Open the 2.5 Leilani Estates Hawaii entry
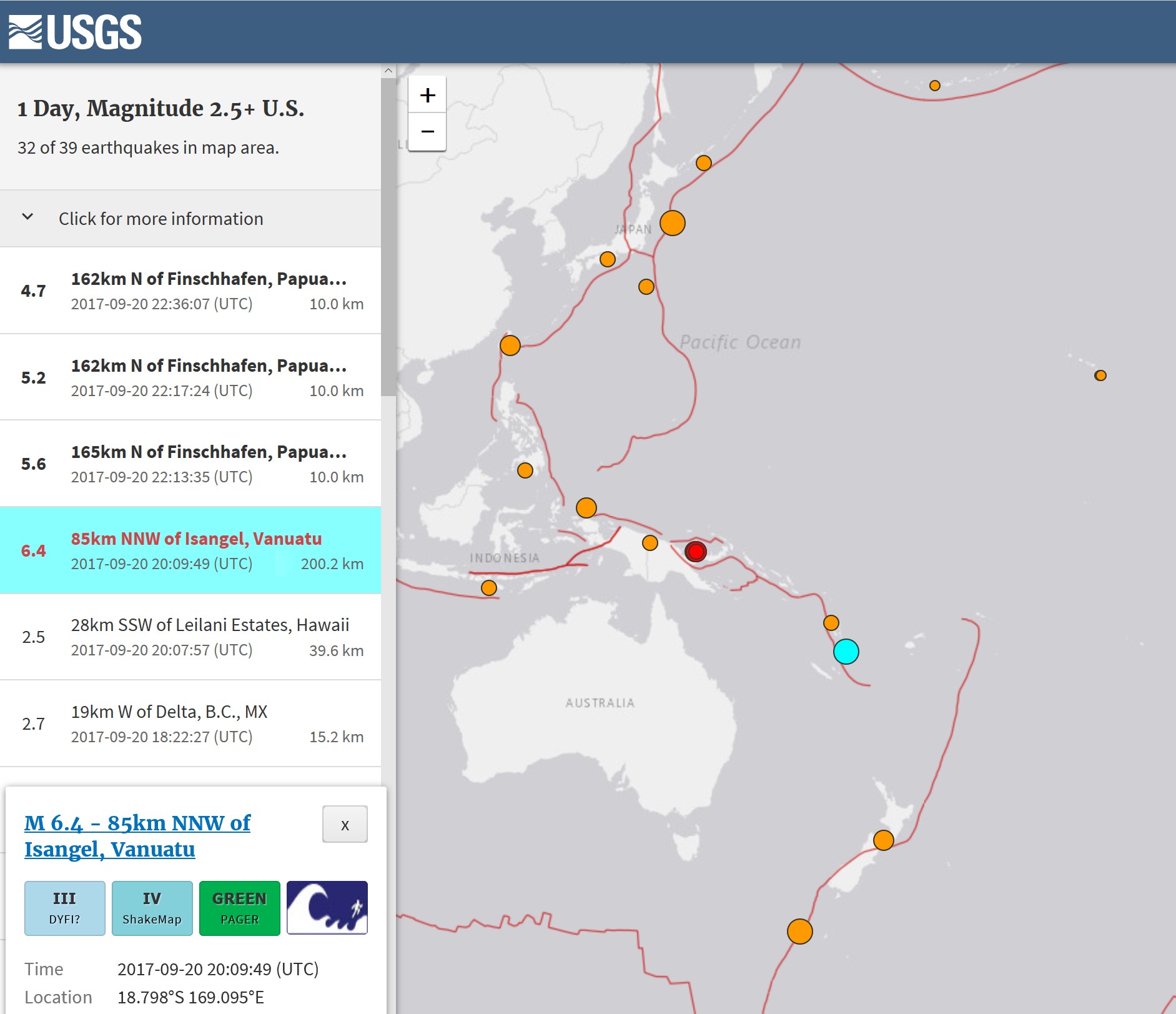 [190, 637]
